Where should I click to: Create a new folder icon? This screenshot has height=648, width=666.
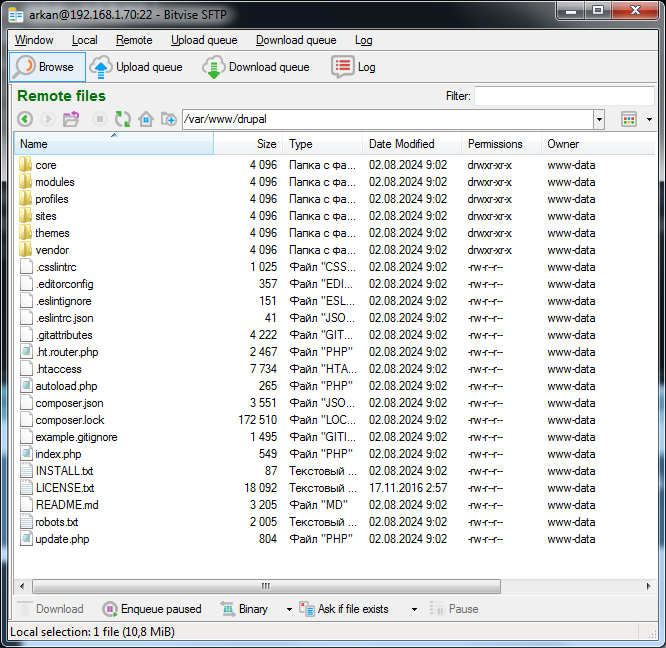pyautogui.click(x=169, y=119)
